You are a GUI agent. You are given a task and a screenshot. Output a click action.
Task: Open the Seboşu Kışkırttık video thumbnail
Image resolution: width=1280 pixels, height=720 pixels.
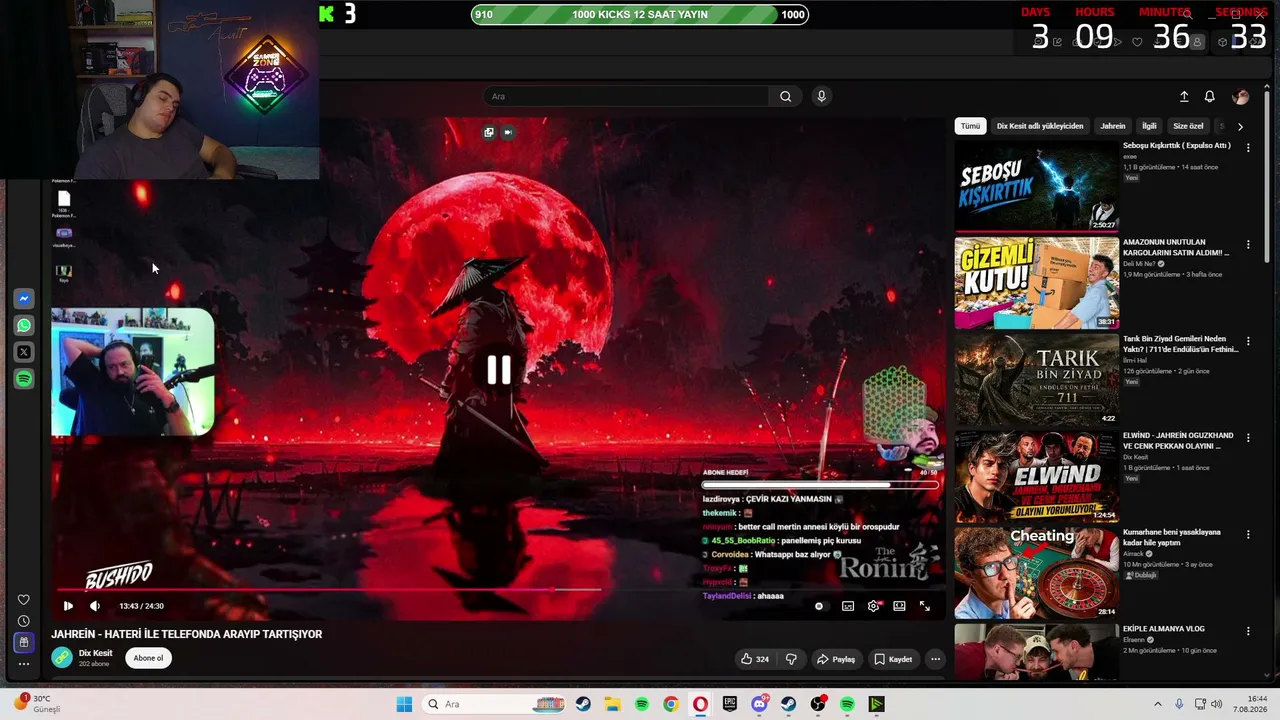1036,186
